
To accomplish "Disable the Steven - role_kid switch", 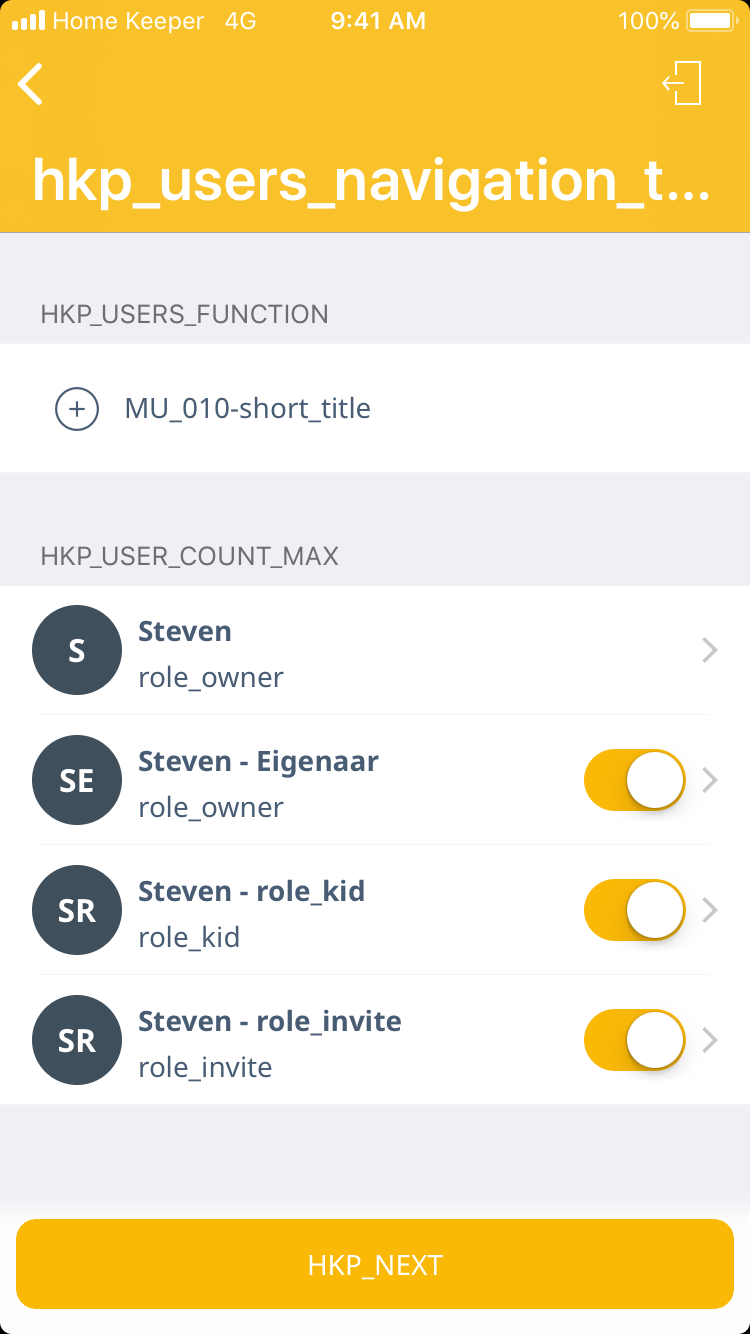I will pyautogui.click(x=634, y=910).
